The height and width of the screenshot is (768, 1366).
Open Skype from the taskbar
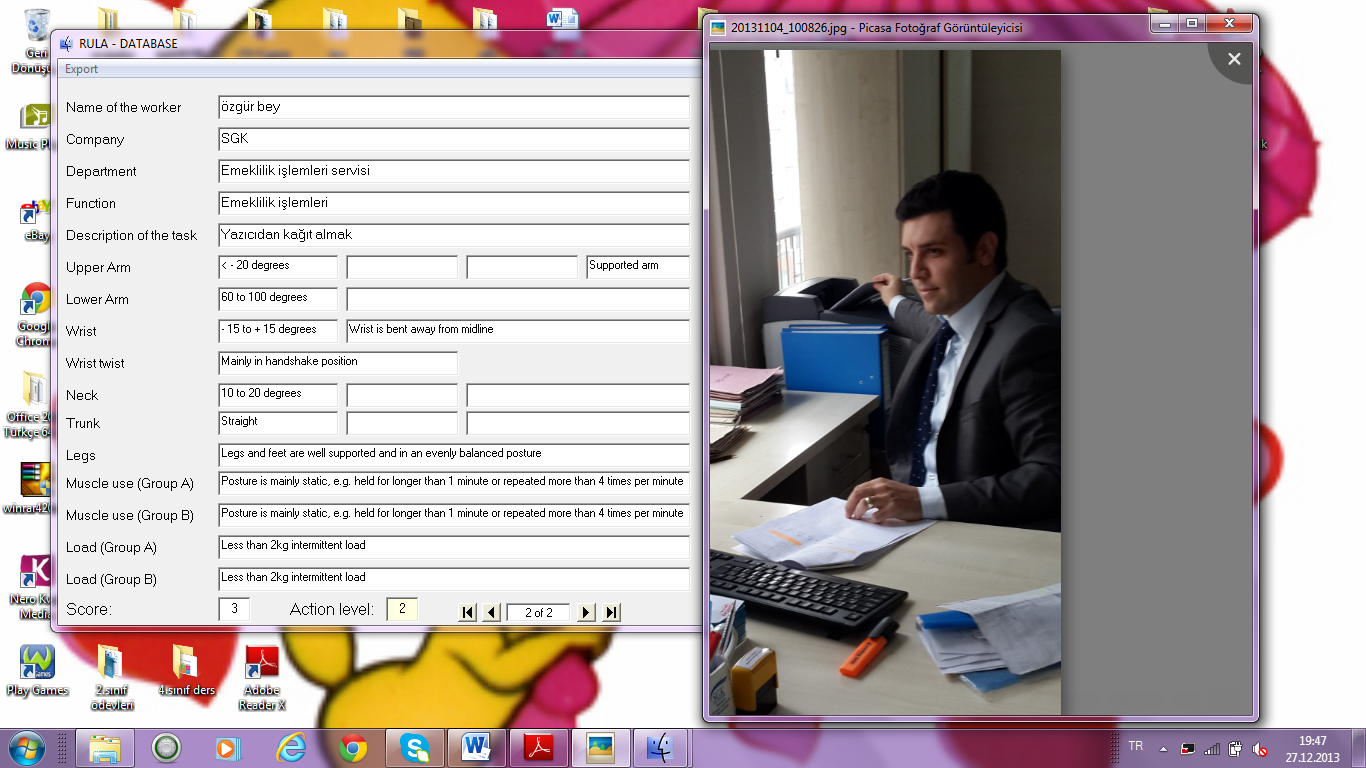414,748
